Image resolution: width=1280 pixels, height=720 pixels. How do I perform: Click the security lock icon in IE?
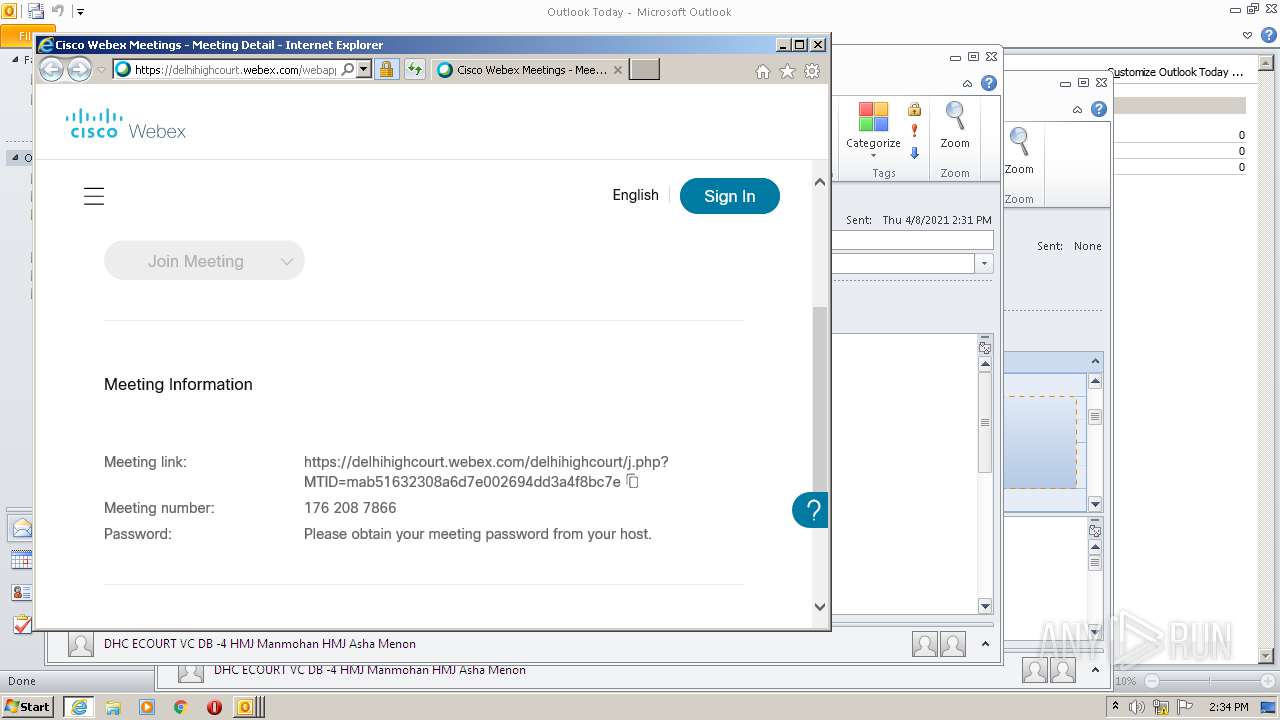(387, 70)
